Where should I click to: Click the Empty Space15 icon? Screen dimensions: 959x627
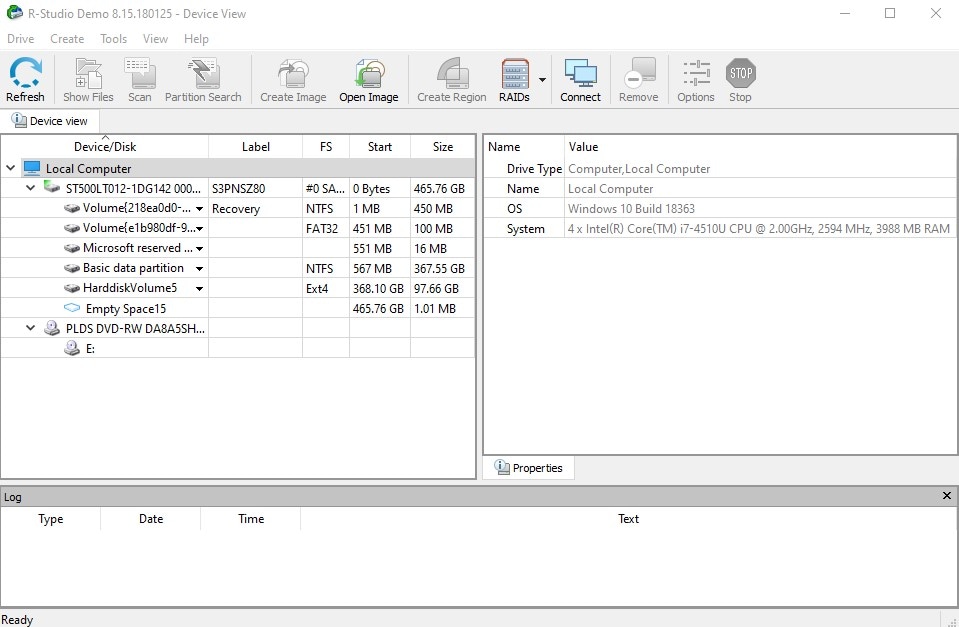tap(72, 308)
